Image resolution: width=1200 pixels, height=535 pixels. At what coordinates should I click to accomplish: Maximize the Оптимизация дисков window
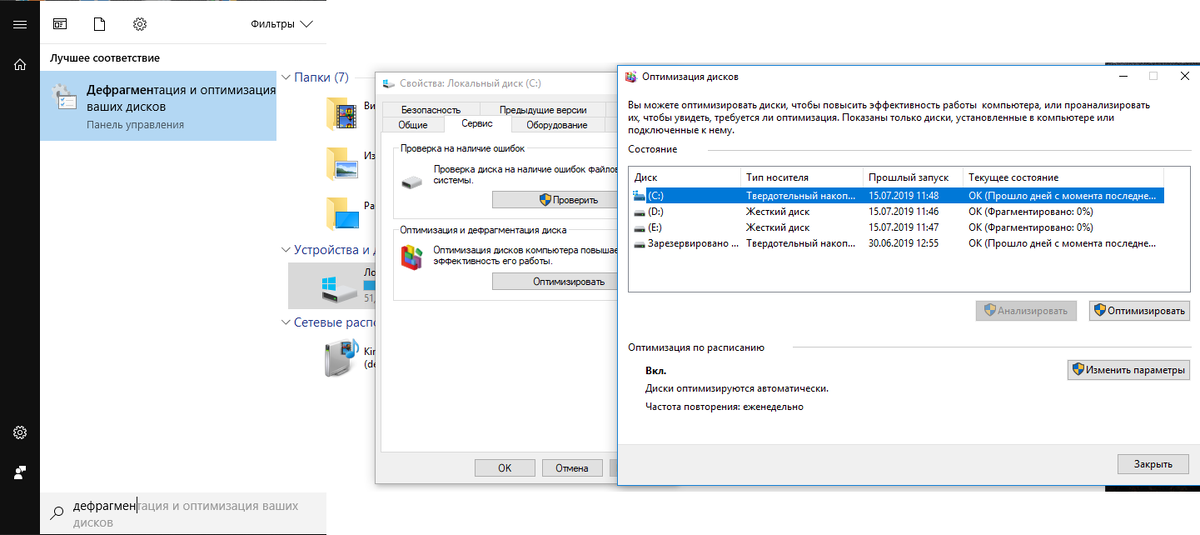[1153, 76]
